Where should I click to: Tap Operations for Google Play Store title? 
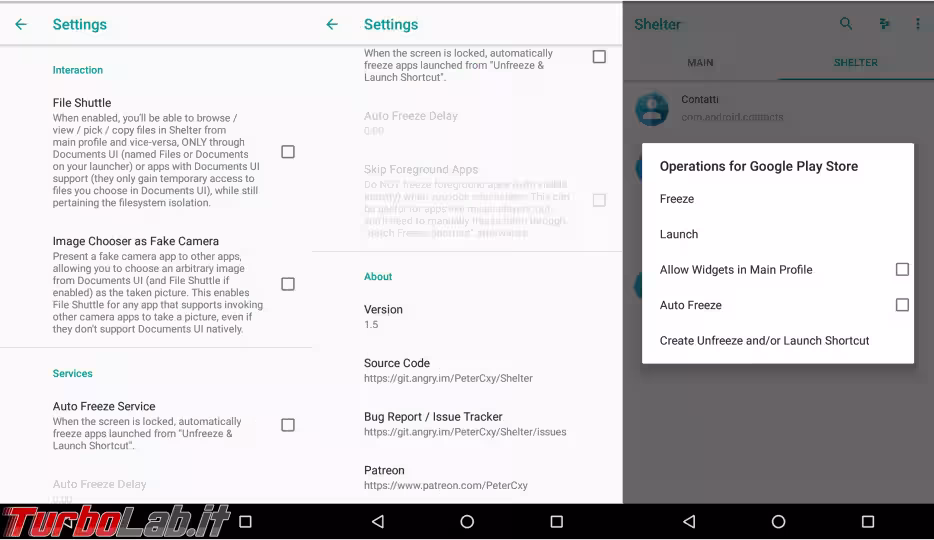coord(759,166)
